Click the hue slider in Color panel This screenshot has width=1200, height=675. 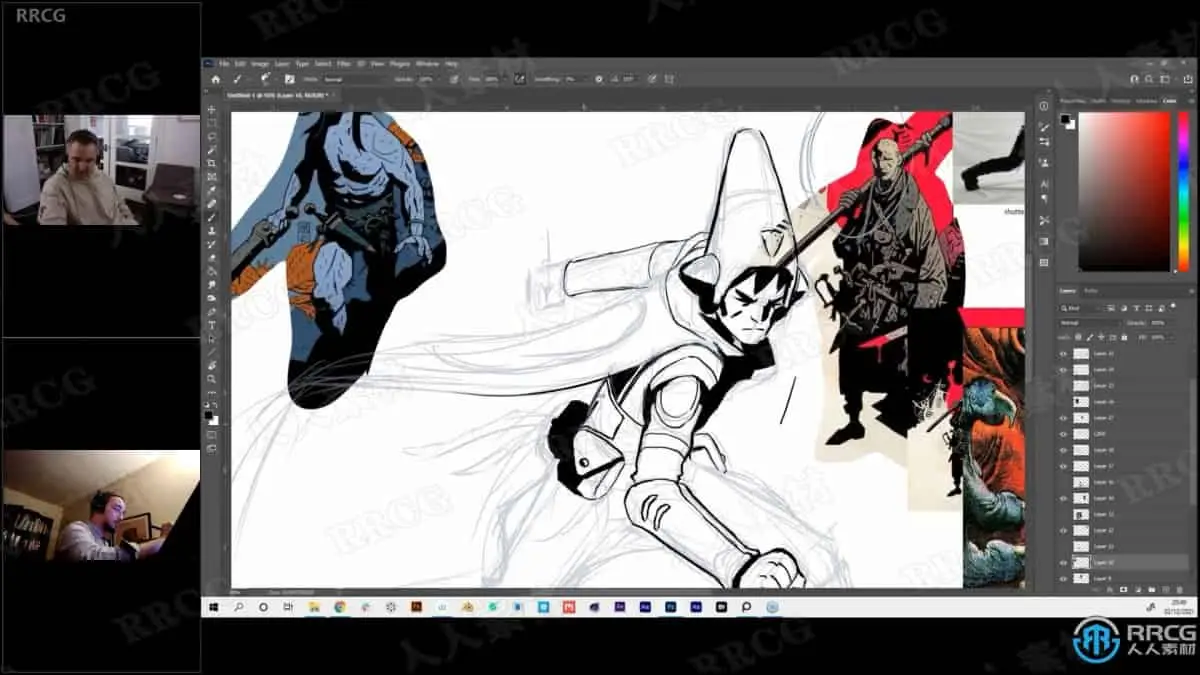click(1184, 190)
